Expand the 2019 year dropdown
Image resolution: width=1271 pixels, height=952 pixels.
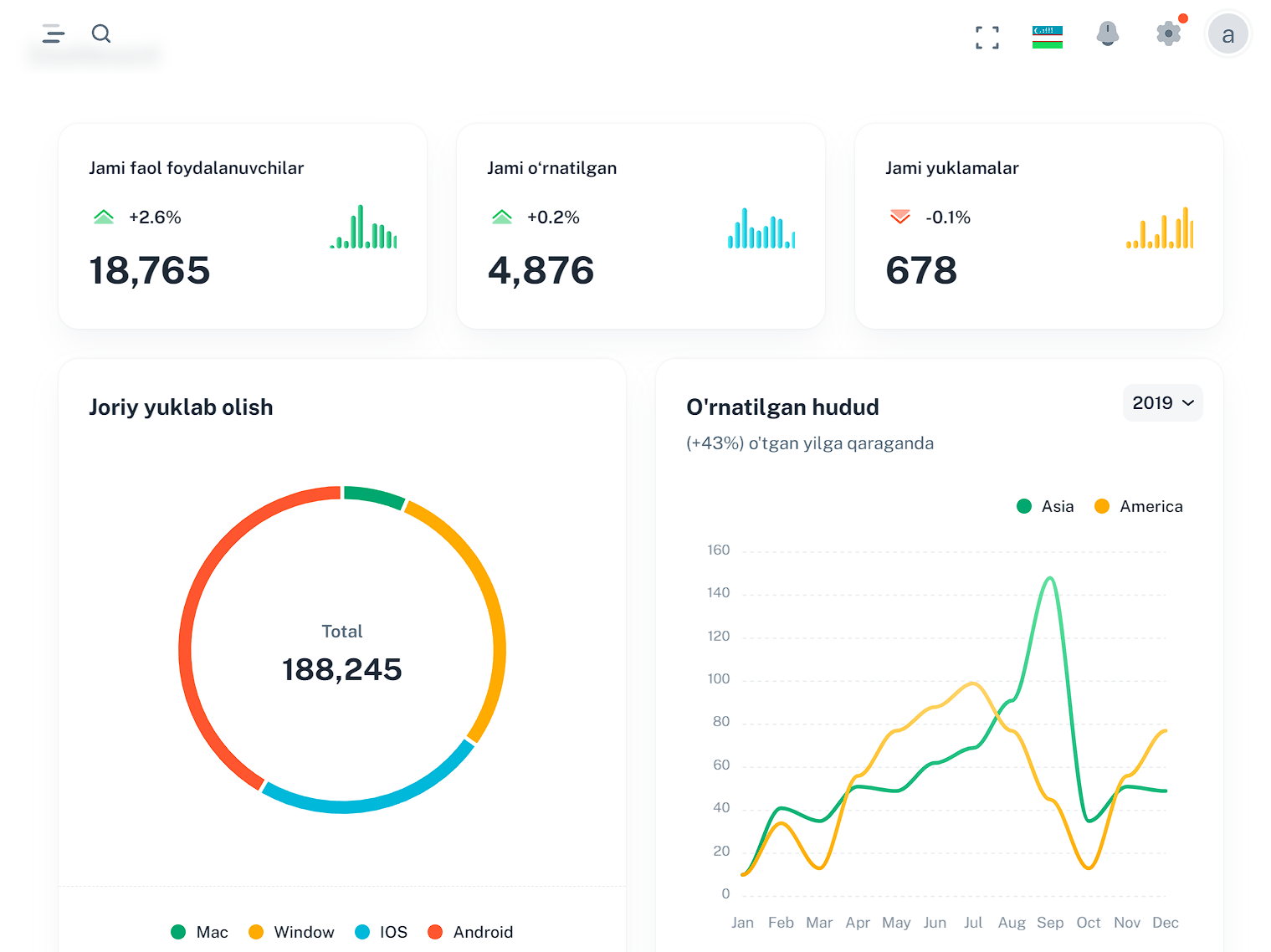1163,403
